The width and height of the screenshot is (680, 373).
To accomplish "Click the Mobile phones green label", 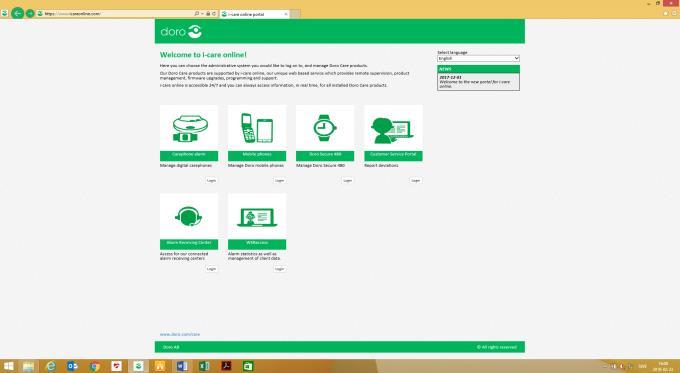I will click(257, 156).
